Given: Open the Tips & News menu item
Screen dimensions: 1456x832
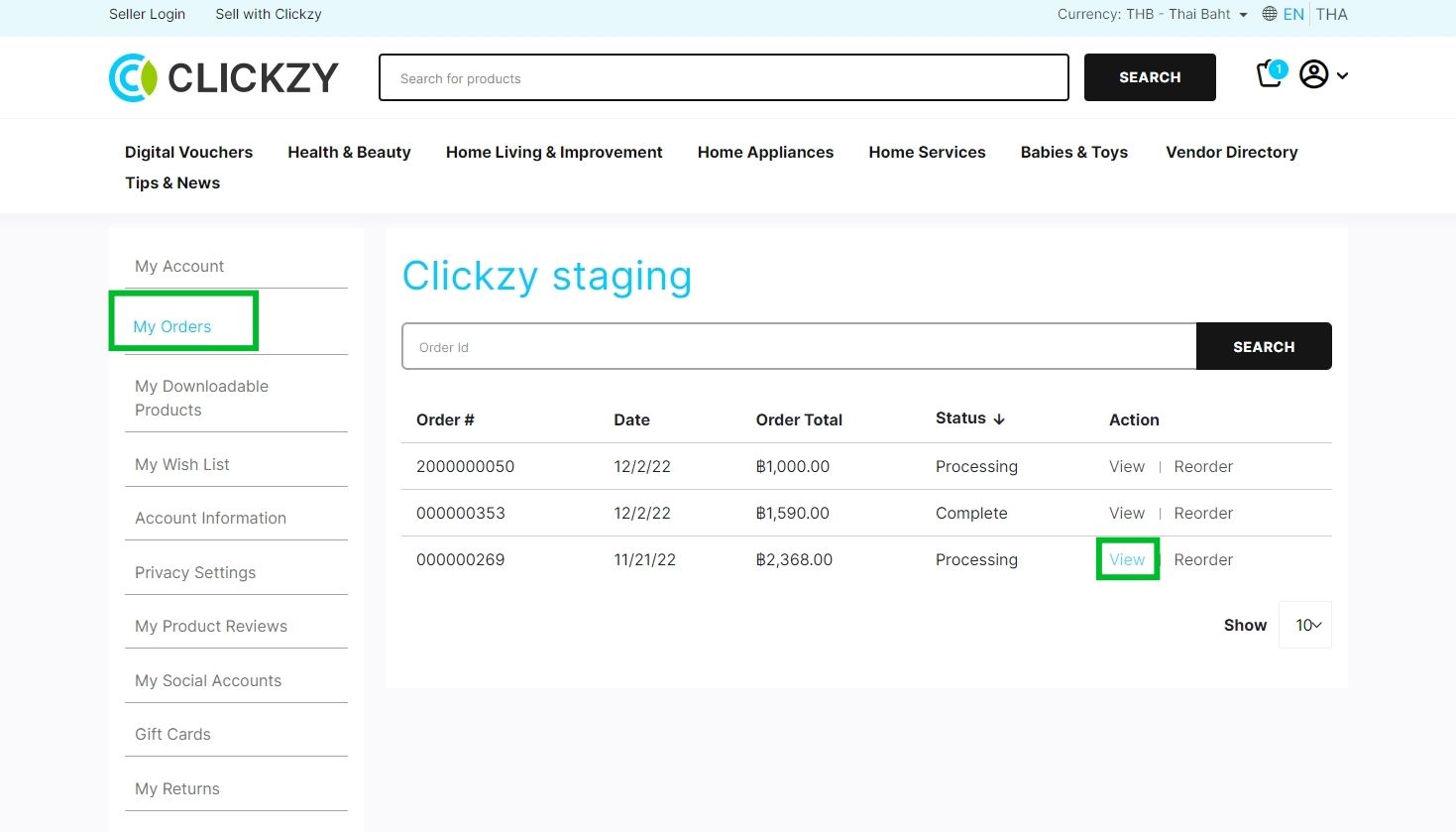Looking at the screenshot, I should coord(172,182).
